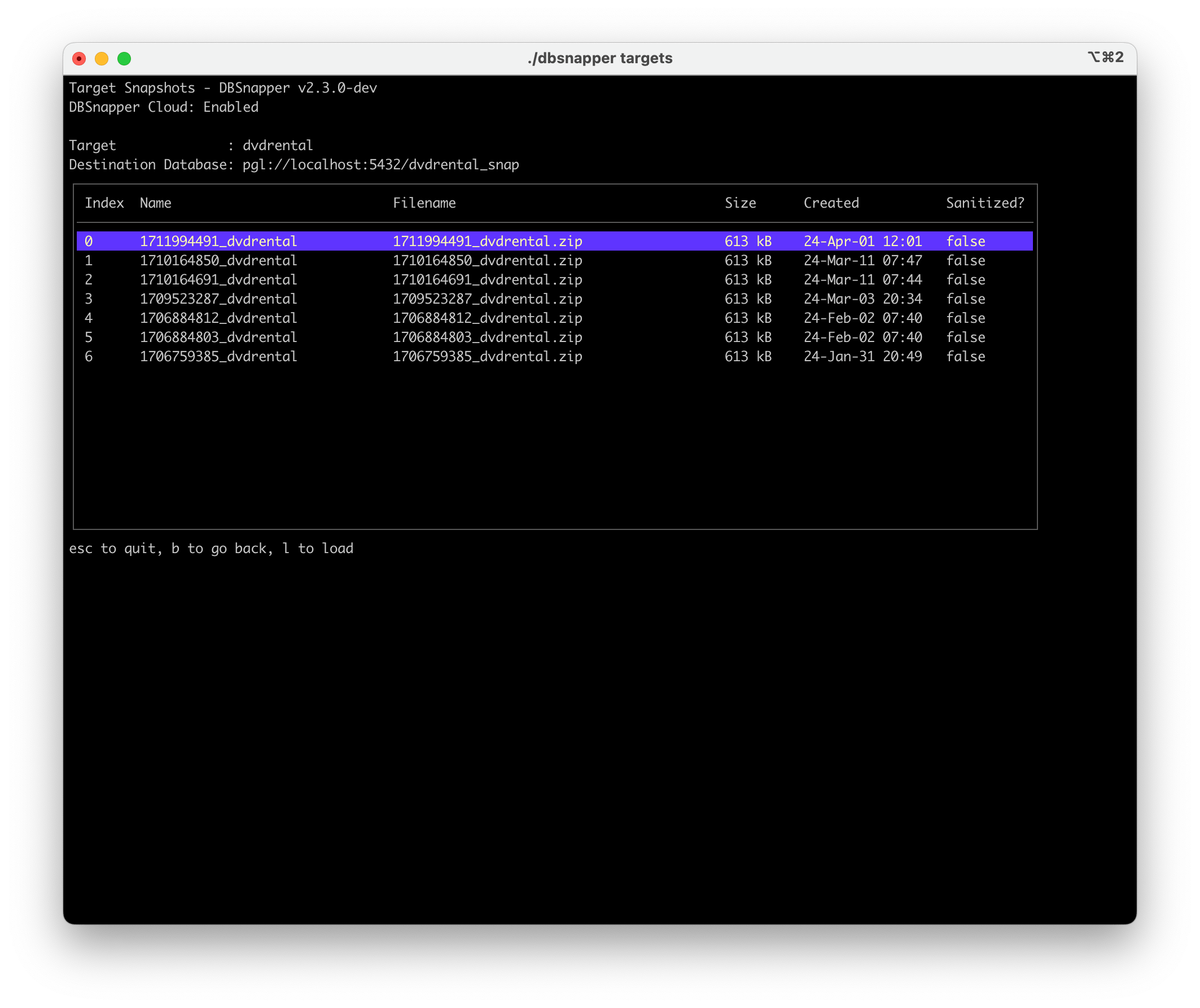Image resolution: width=1200 pixels, height=1008 pixels.
Task: Click the Sanitized? column header
Action: click(x=984, y=203)
